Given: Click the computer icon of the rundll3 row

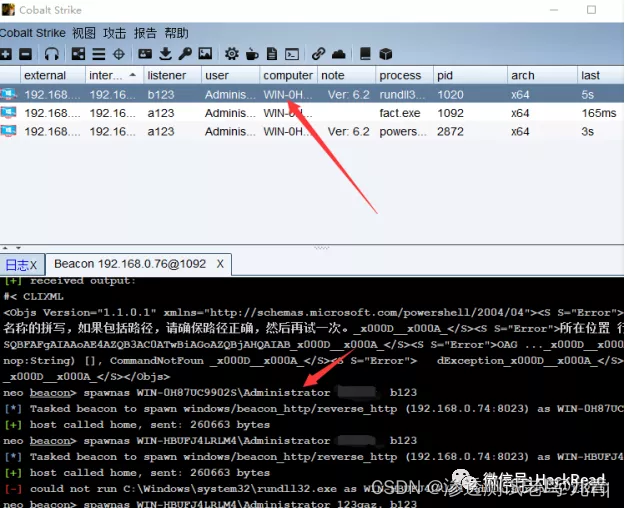Looking at the screenshot, I should (x=8, y=94).
